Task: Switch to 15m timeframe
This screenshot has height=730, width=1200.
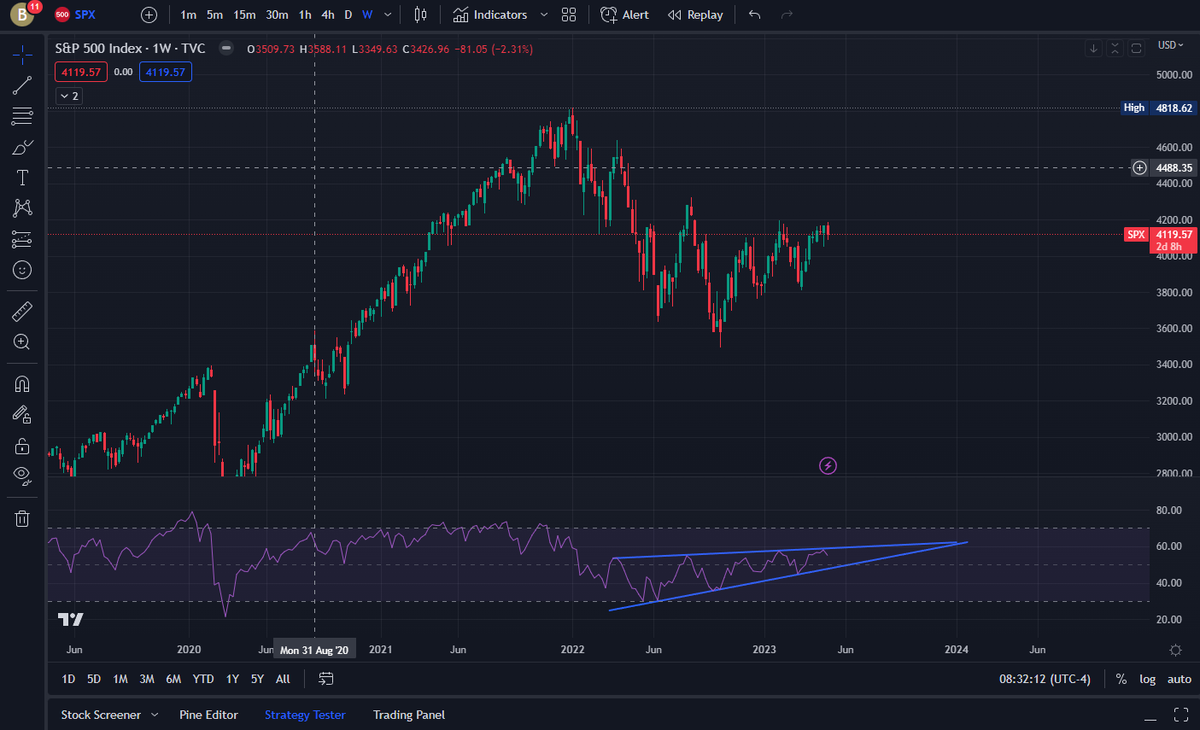Action: 244,15
